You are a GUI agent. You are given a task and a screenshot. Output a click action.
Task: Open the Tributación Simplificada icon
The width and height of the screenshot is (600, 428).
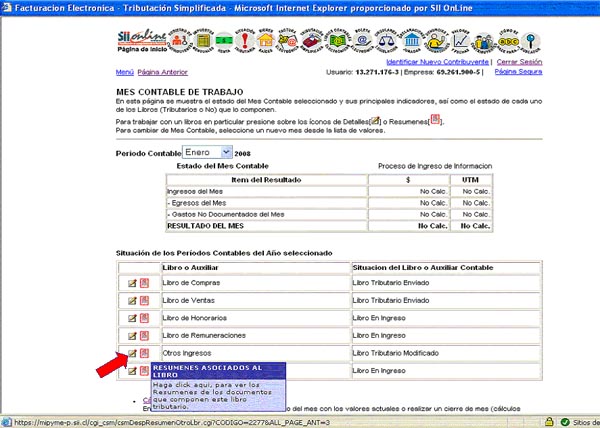[x=312, y=41]
